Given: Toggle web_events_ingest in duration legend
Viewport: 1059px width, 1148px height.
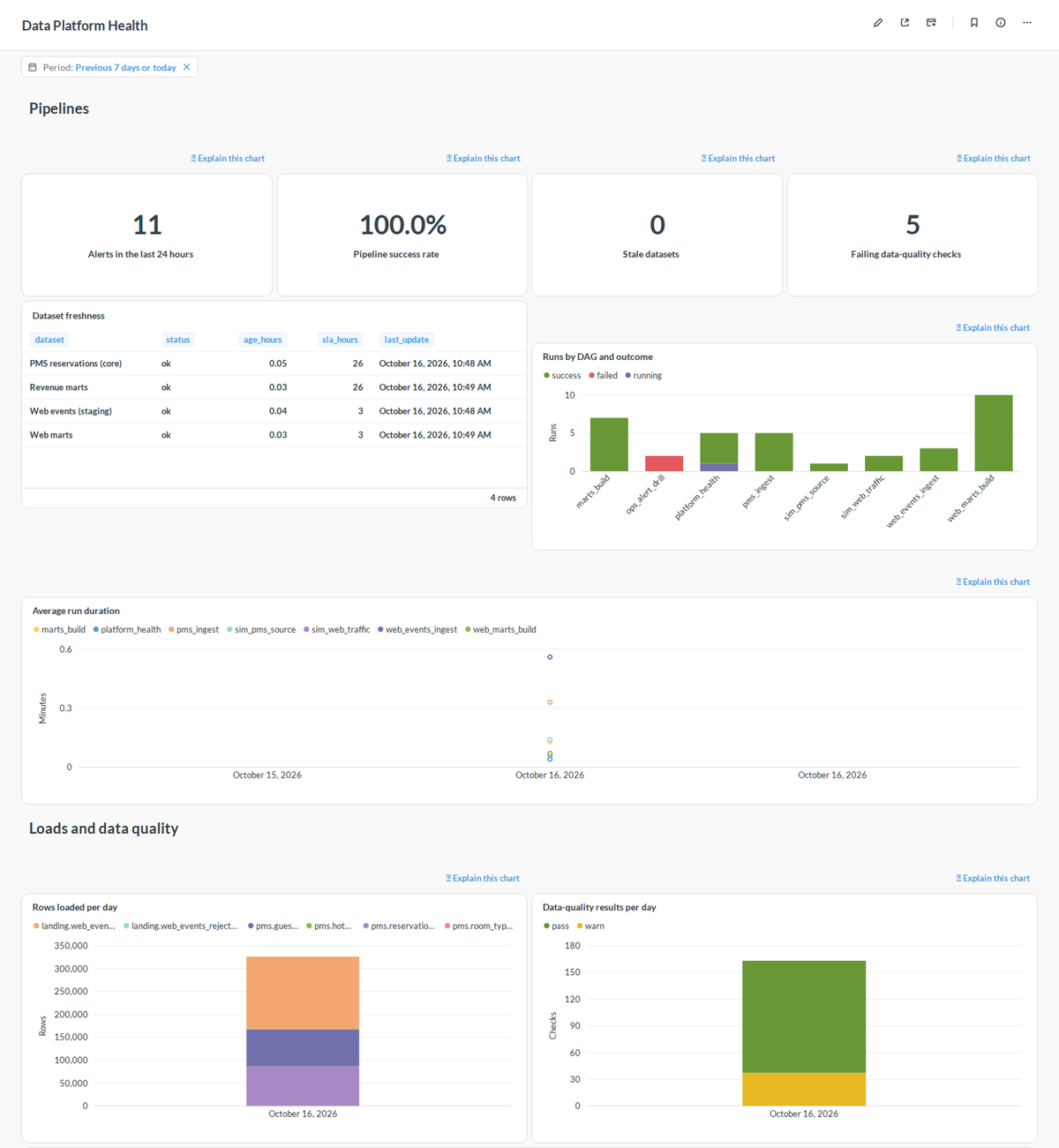Looking at the screenshot, I should [x=417, y=630].
